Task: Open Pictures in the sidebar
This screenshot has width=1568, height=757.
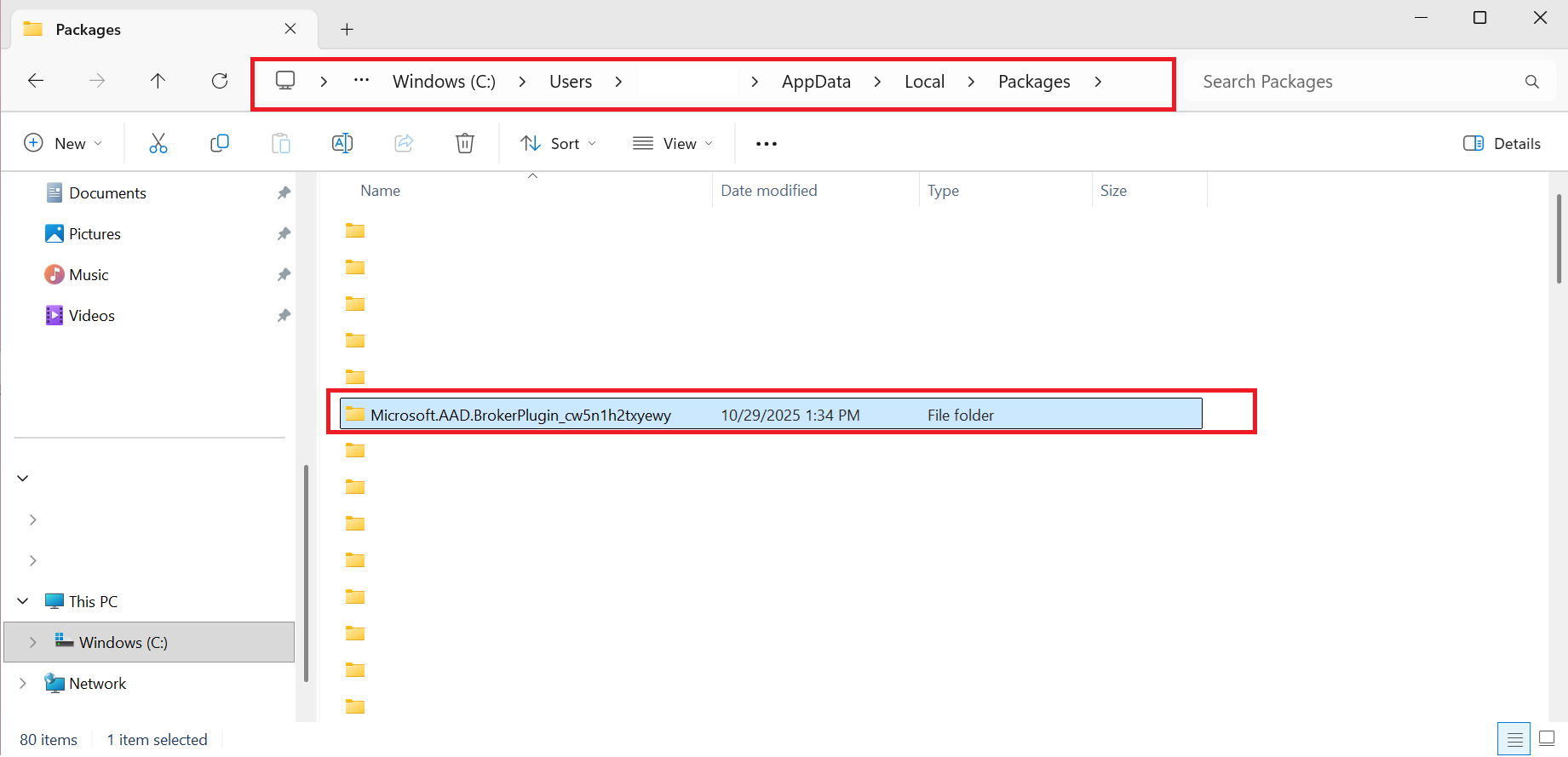Action: point(95,234)
